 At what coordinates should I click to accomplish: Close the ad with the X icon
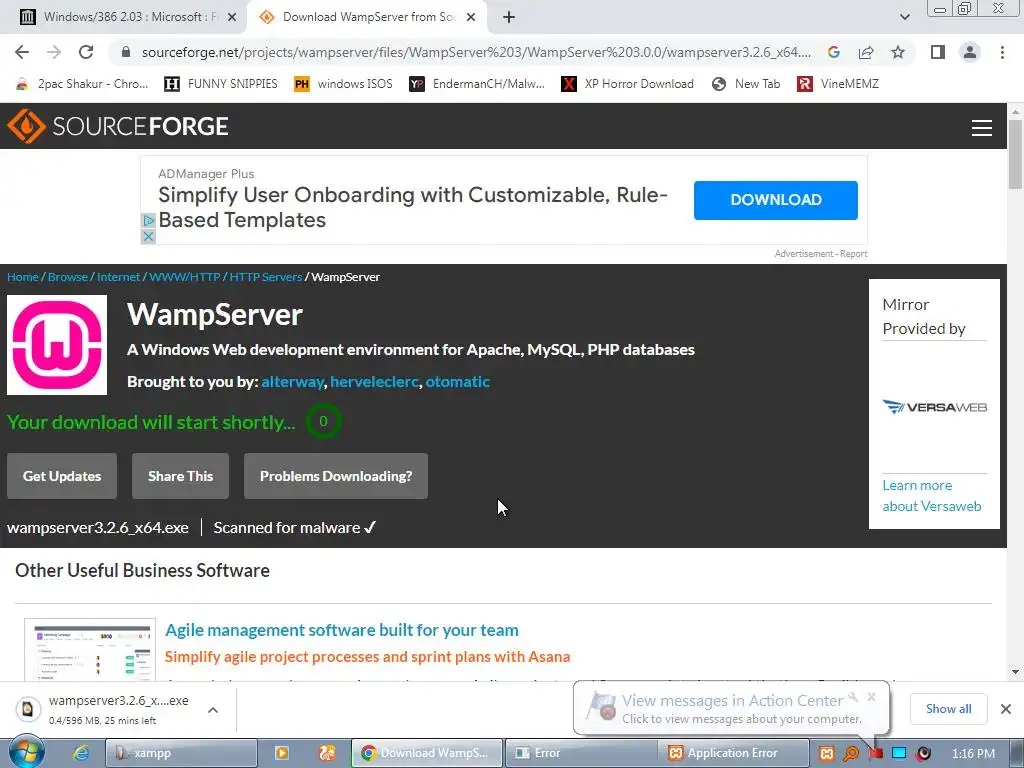[x=148, y=236]
